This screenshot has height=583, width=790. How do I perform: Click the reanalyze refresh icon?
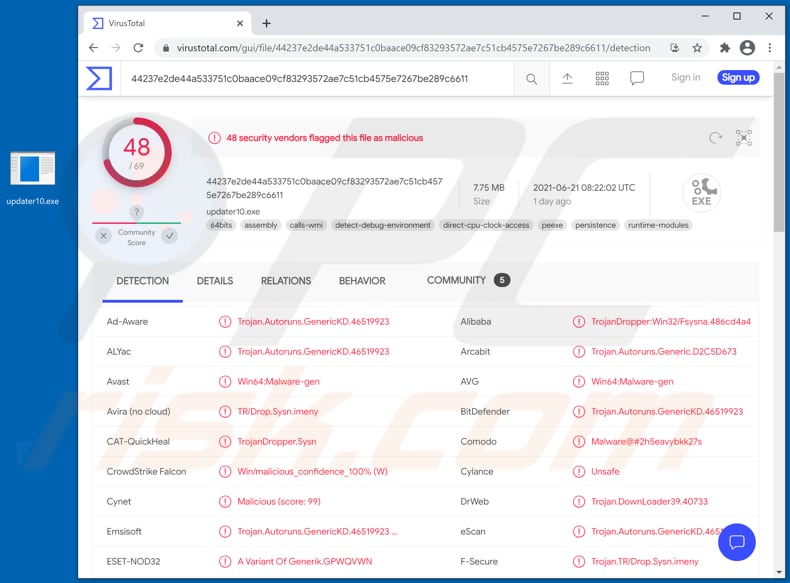715,138
